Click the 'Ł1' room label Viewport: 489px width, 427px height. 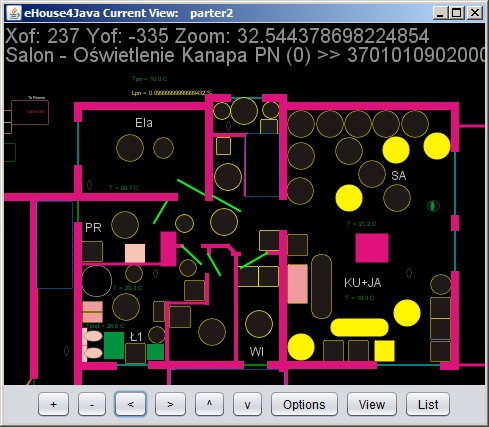coord(136,337)
